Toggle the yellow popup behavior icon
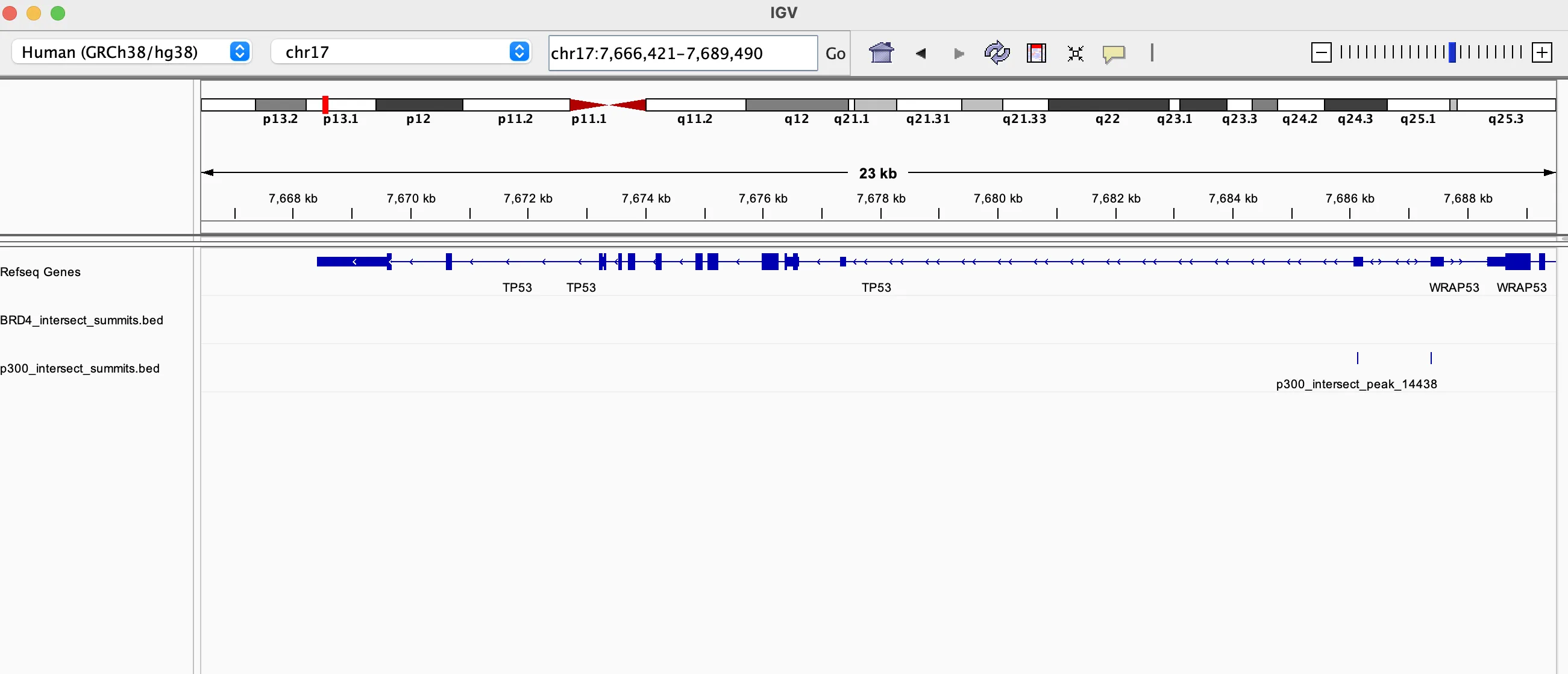The height and width of the screenshot is (674, 1568). point(1113,54)
